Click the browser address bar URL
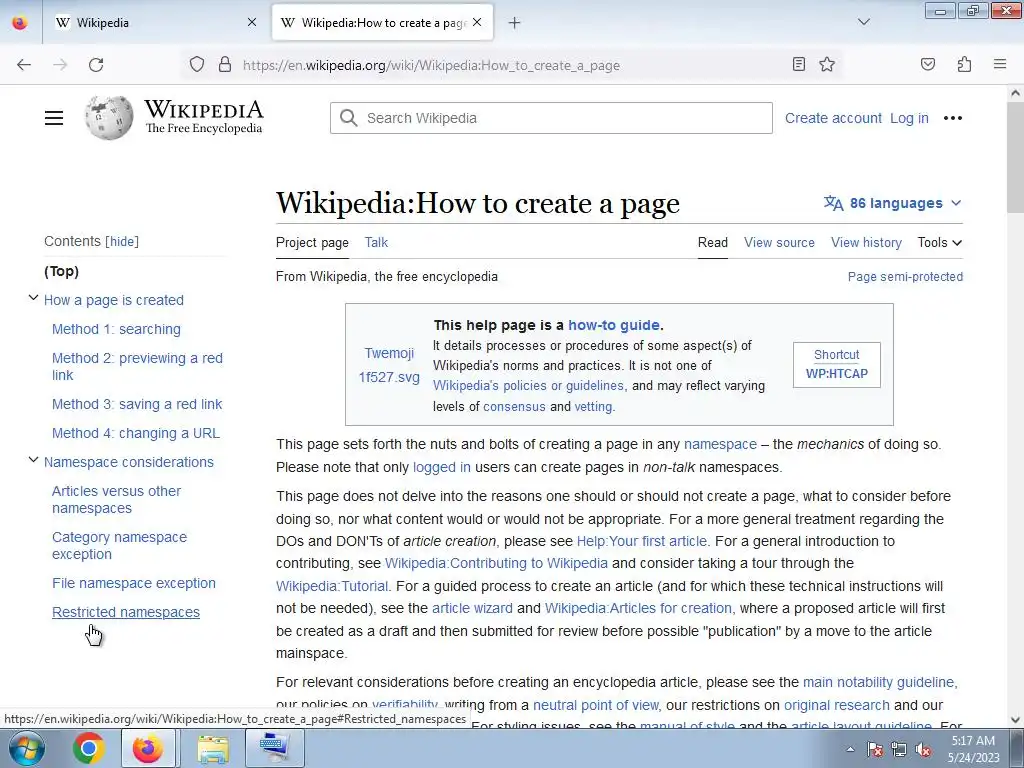1024x768 pixels. coord(431,65)
